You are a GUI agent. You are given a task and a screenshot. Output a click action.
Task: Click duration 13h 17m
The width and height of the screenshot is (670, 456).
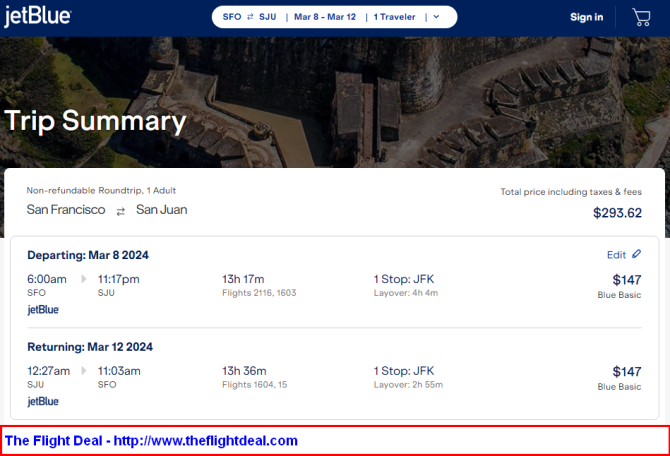click(x=243, y=279)
